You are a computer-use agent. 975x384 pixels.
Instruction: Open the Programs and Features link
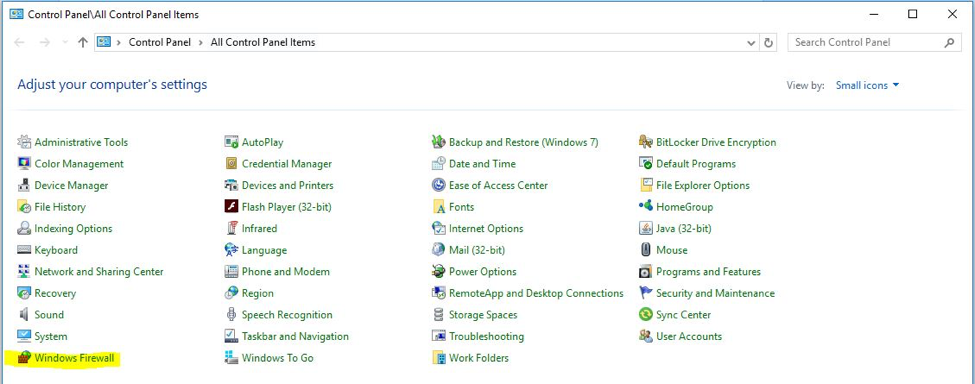(x=708, y=272)
